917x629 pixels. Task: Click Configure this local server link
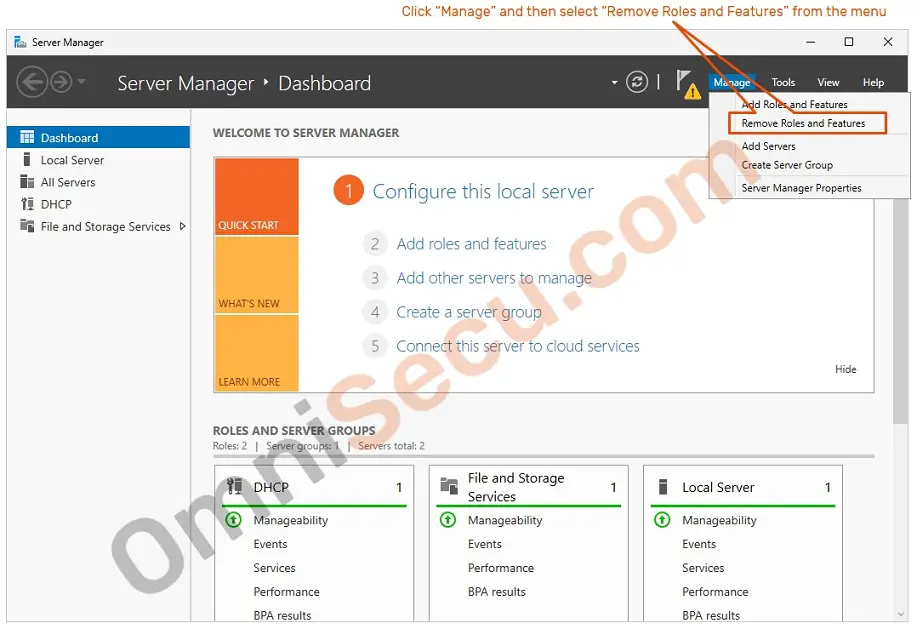pyautogui.click(x=483, y=192)
